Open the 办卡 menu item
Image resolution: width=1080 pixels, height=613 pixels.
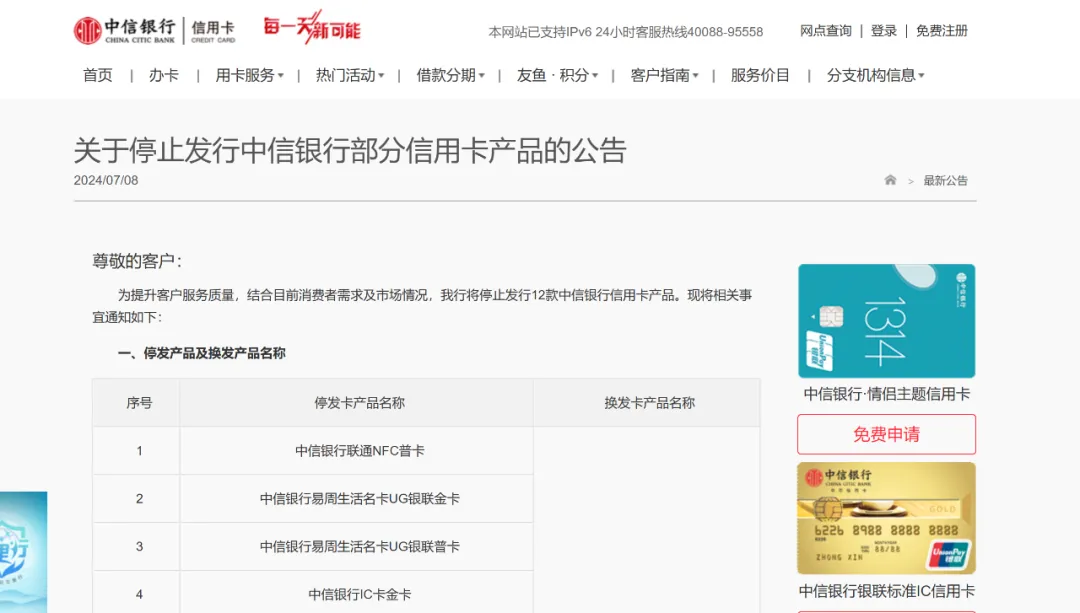pyautogui.click(x=164, y=75)
